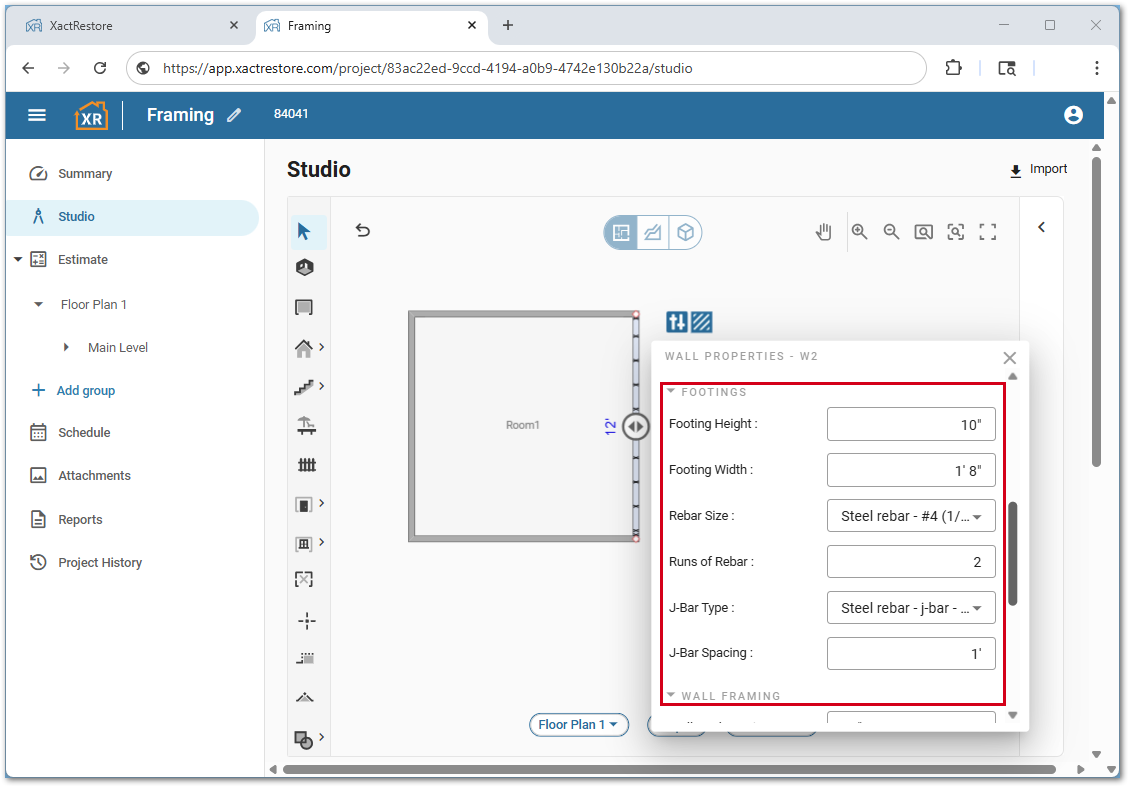Open the Rebar Size dropdown
The height and width of the screenshot is (787, 1129).
[911, 516]
